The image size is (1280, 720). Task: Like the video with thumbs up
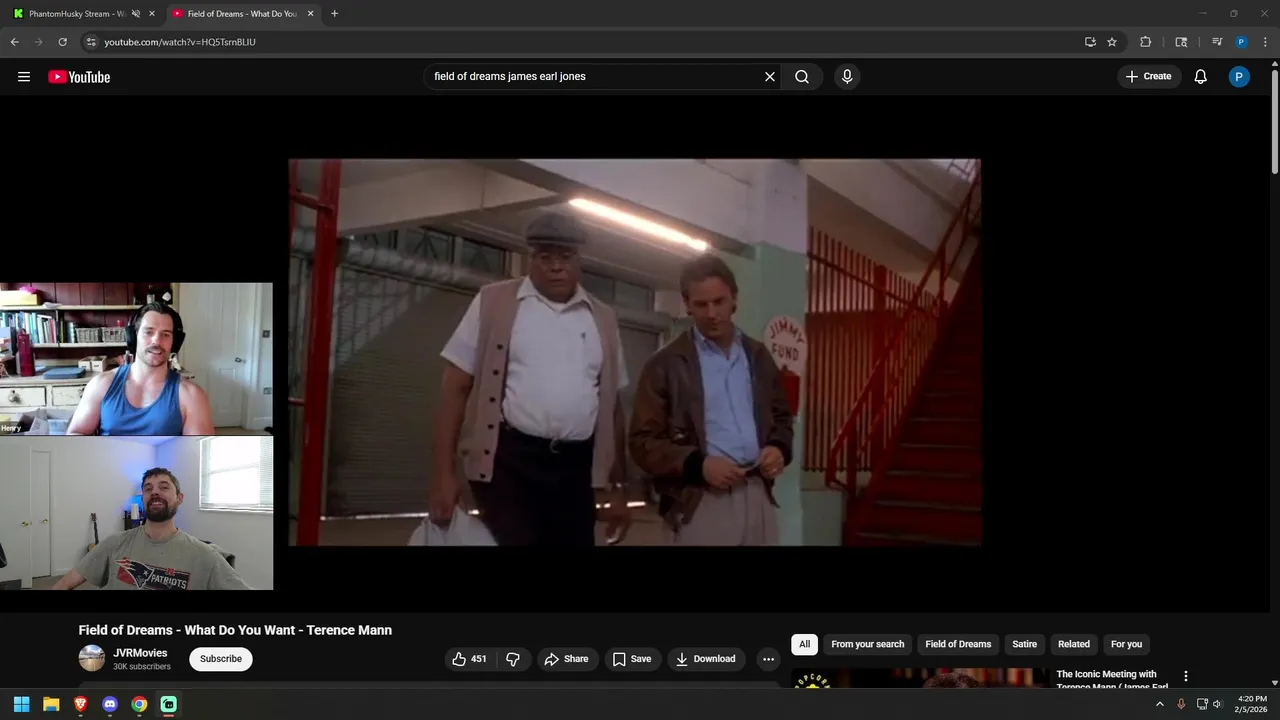point(469,659)
